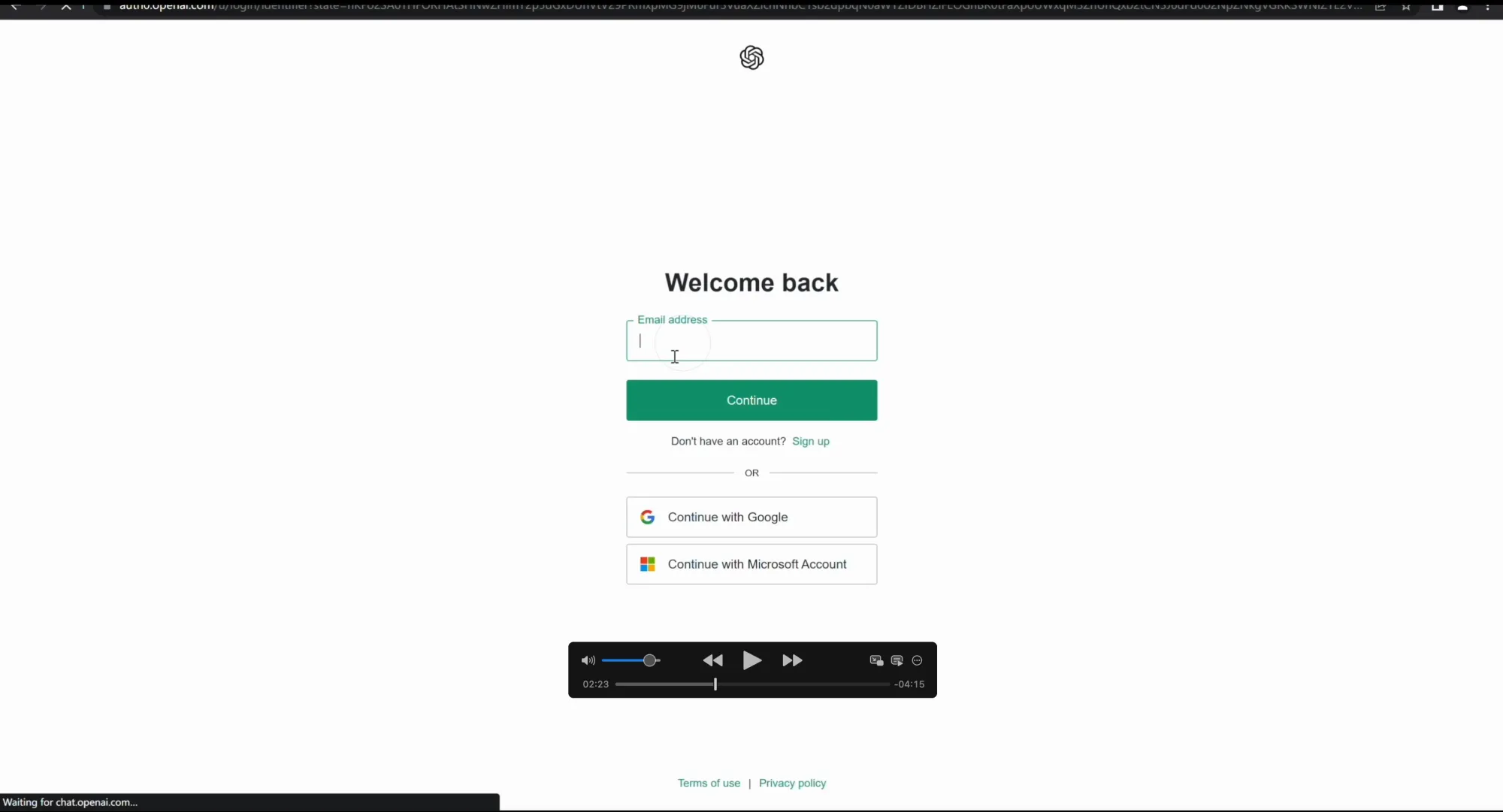Image resolution: width=1503 pixels, height=812 pixels.
Task: Open picture-in-picture from the video controls
Action: pyautogui.click(x=875, y=660)
